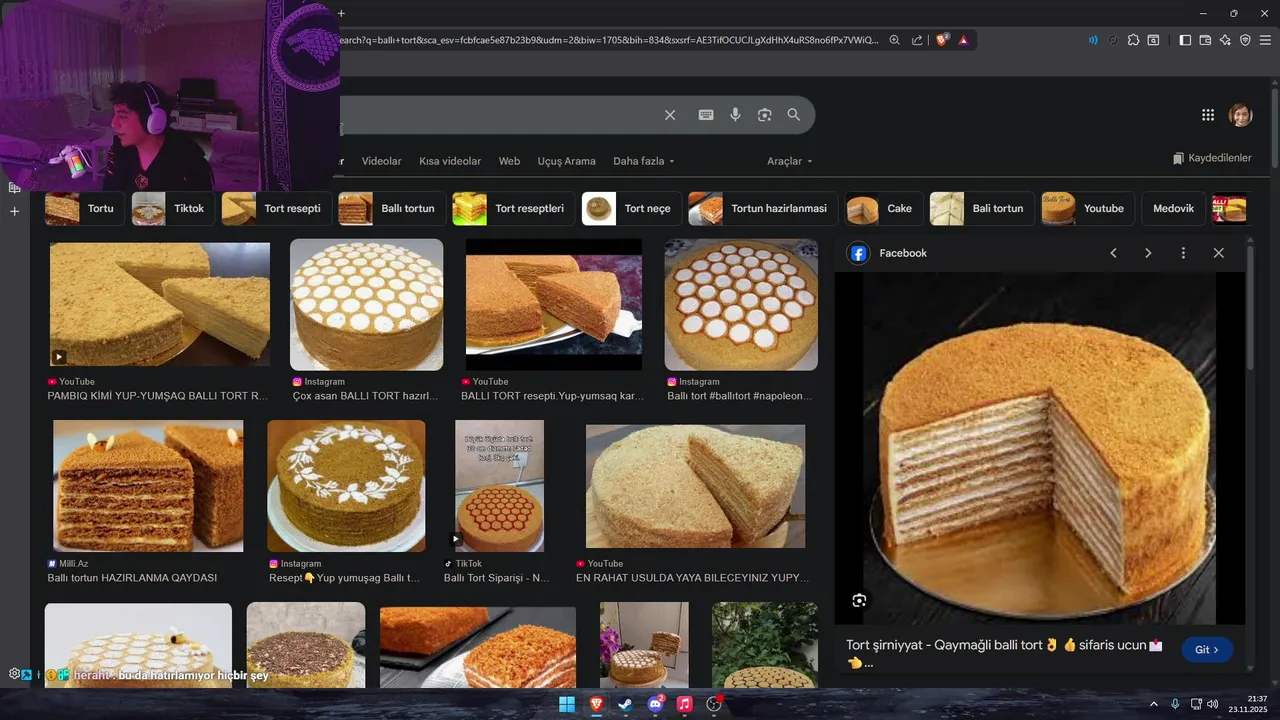Open the Brave Shields lion icon
Viewport: 1280px width, 720px height.
[942, 40]
